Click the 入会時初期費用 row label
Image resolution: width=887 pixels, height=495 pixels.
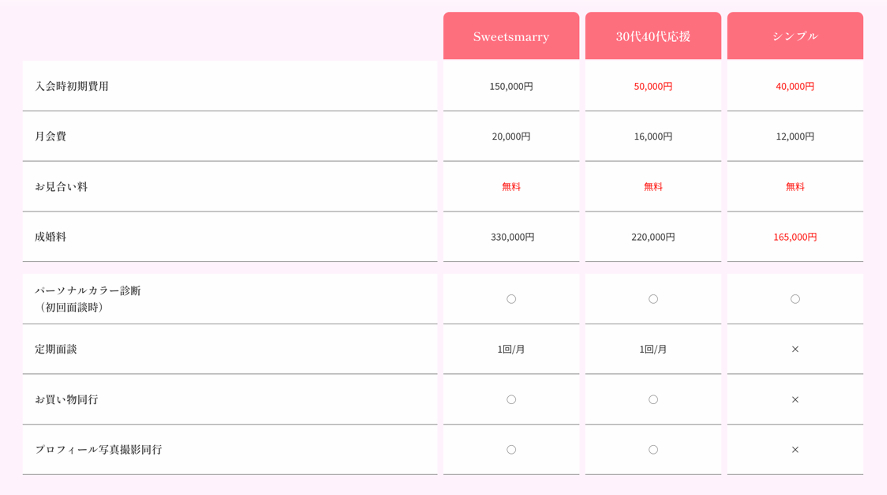pos(72,86)
